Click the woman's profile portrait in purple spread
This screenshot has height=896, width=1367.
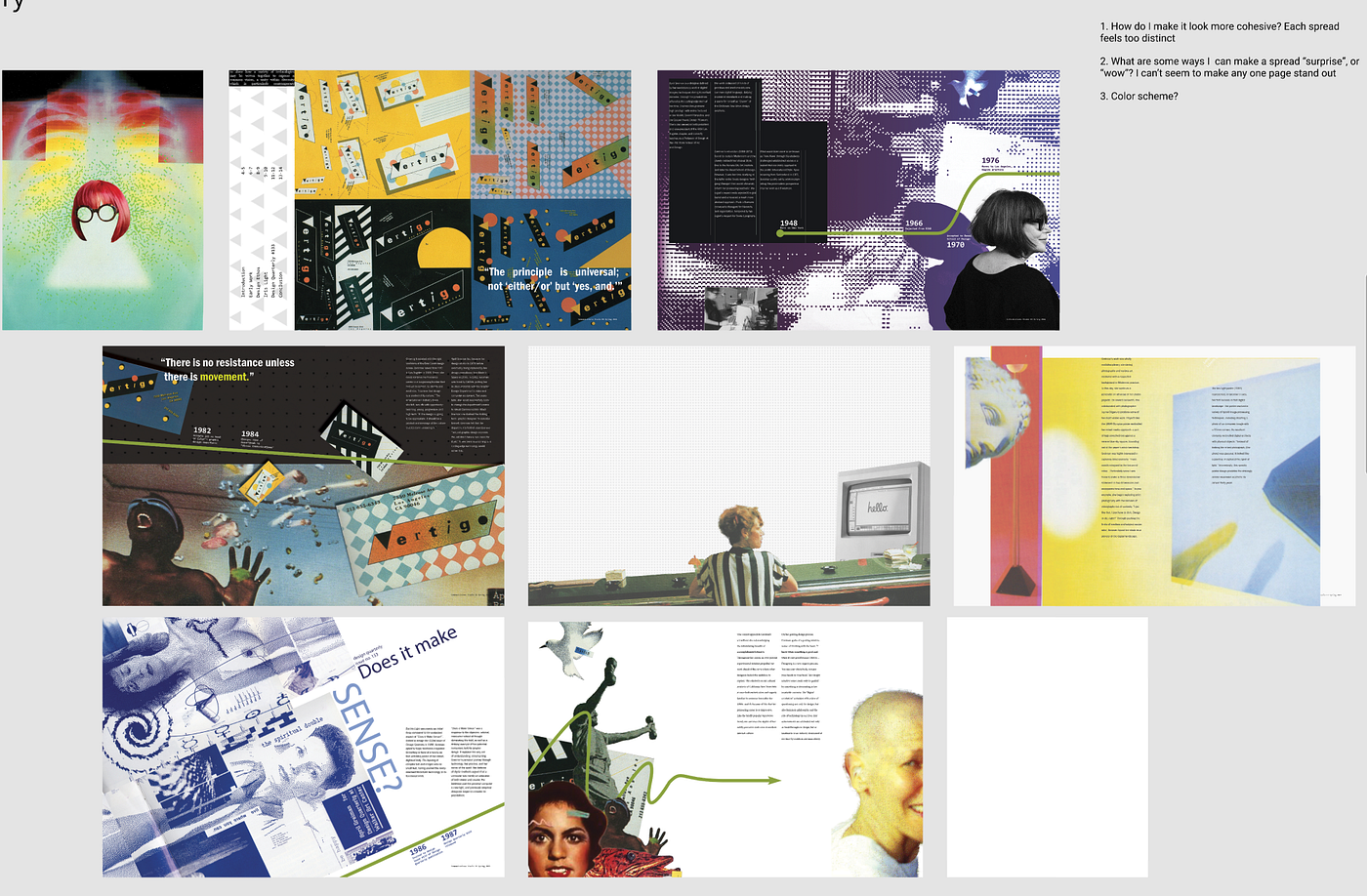point(1000,260)
